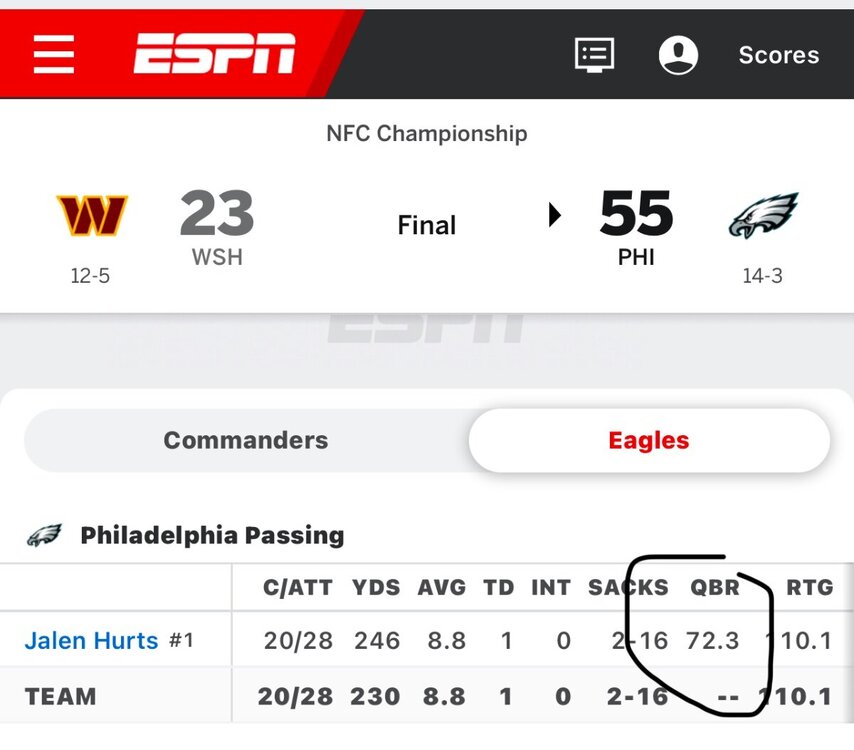Click the WSH team abbreviation
Viewport: 854px width, 750px height.
pos(217,257)
